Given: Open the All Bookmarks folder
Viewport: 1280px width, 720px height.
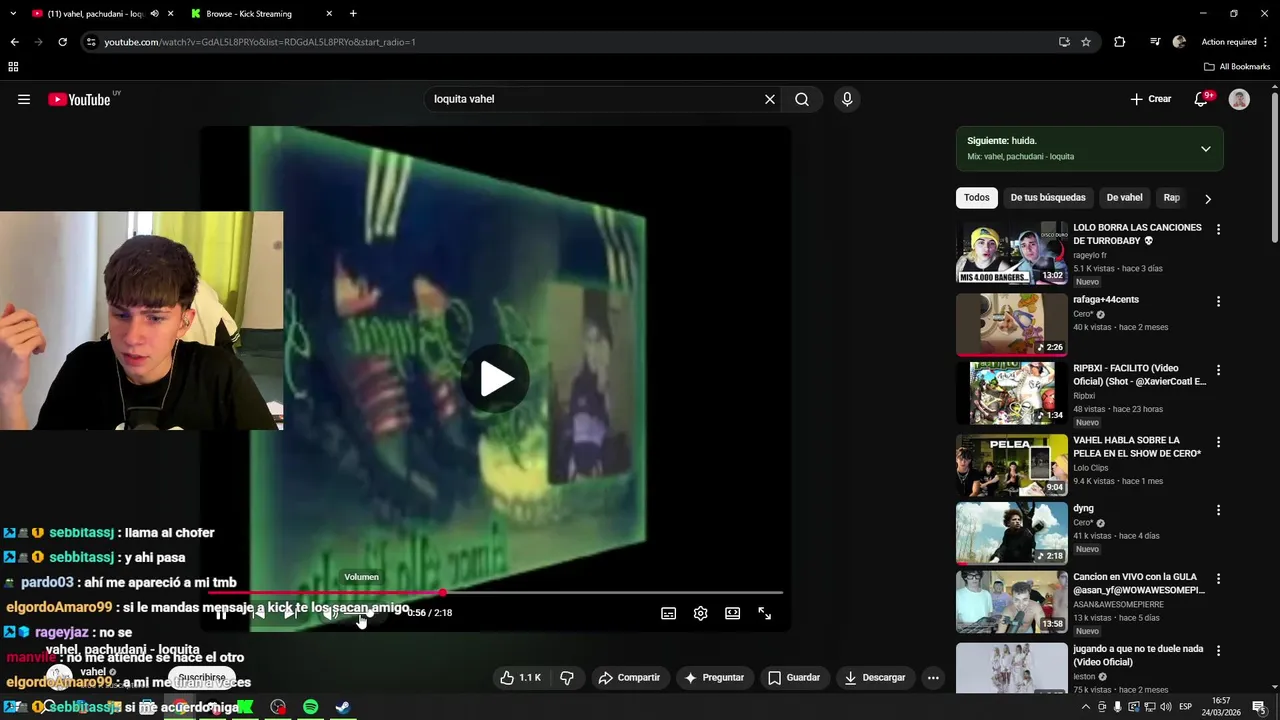Looking at the screenshot, I should (1237, 67).
